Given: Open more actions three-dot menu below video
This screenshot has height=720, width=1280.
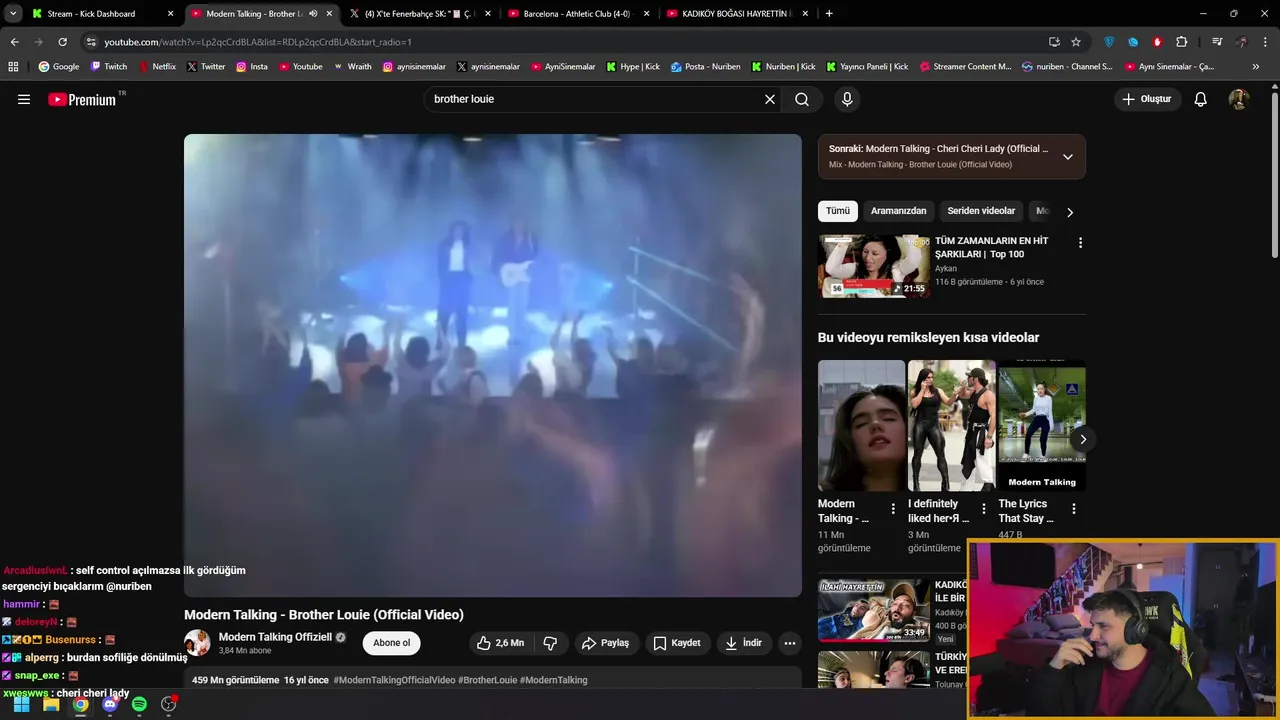Looking at the screenshot, I should coord(790,643).
